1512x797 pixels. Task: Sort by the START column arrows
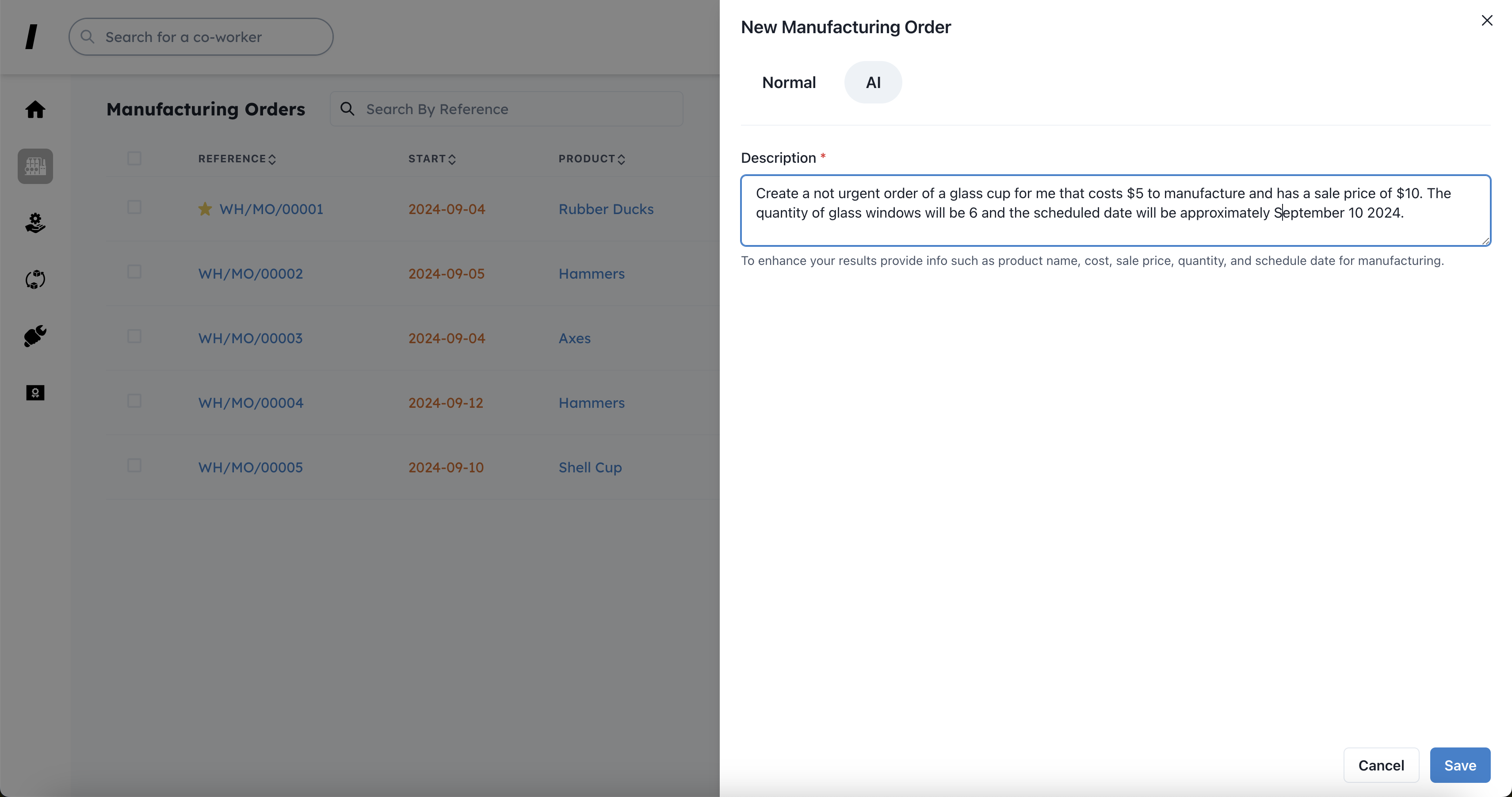[x=452, y=159]
